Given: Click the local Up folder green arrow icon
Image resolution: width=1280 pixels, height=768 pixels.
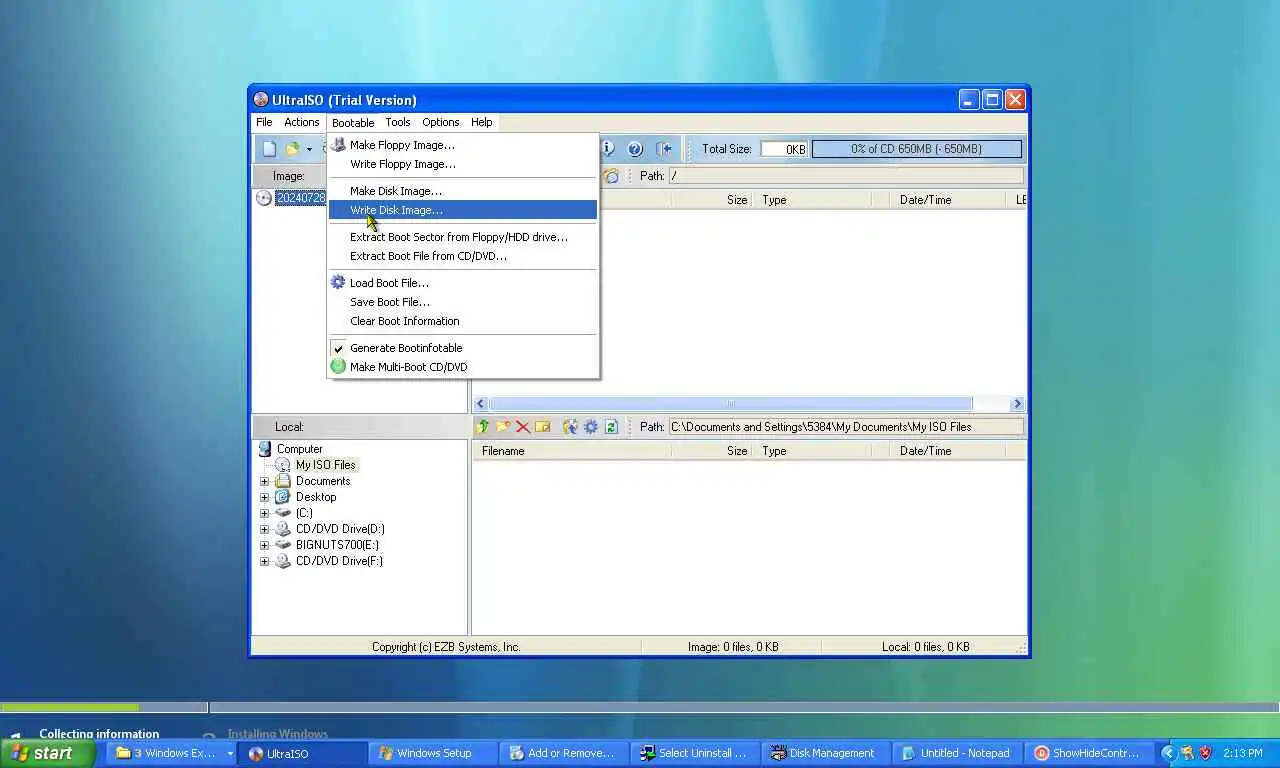Looking at the screenshot, I should point(483,427).
